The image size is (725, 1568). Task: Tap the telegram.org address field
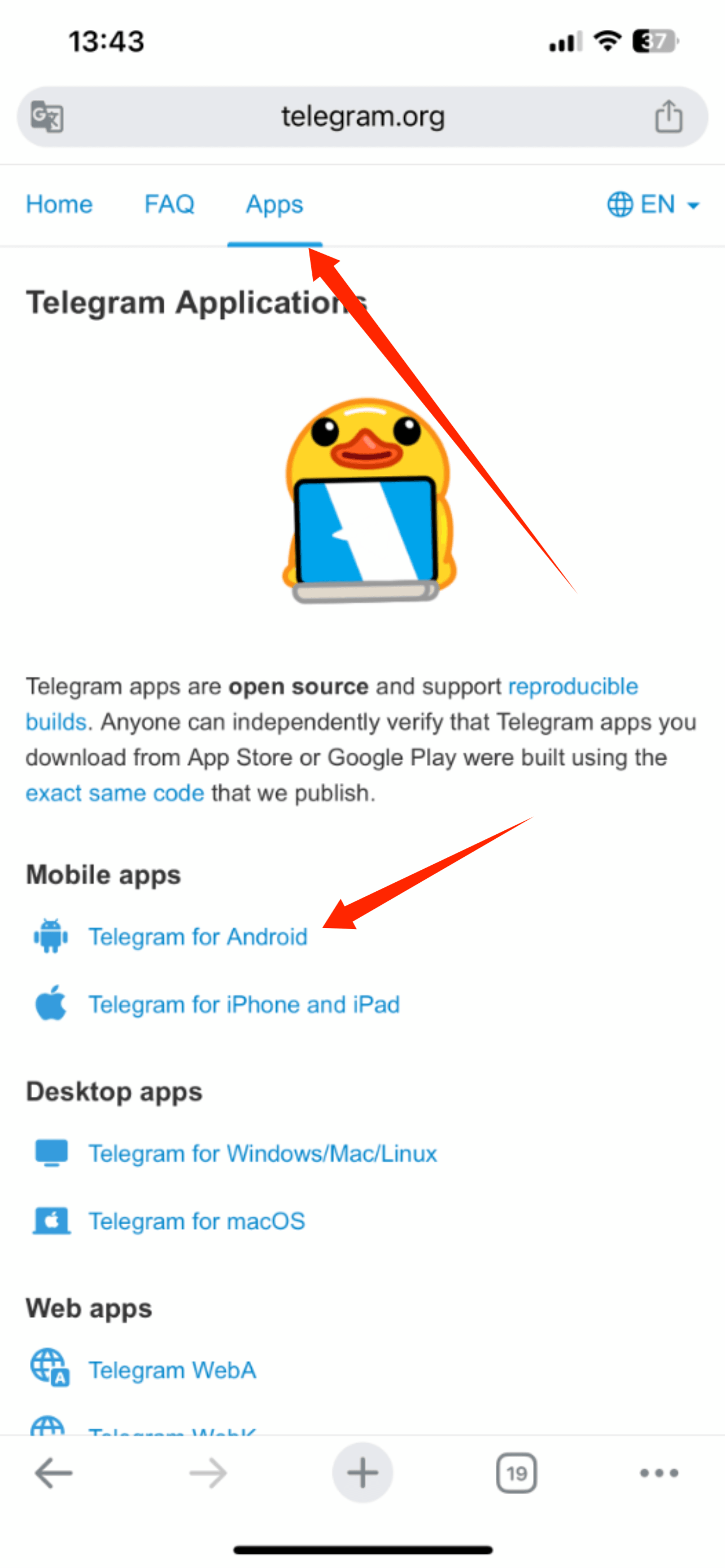(363, 116)
